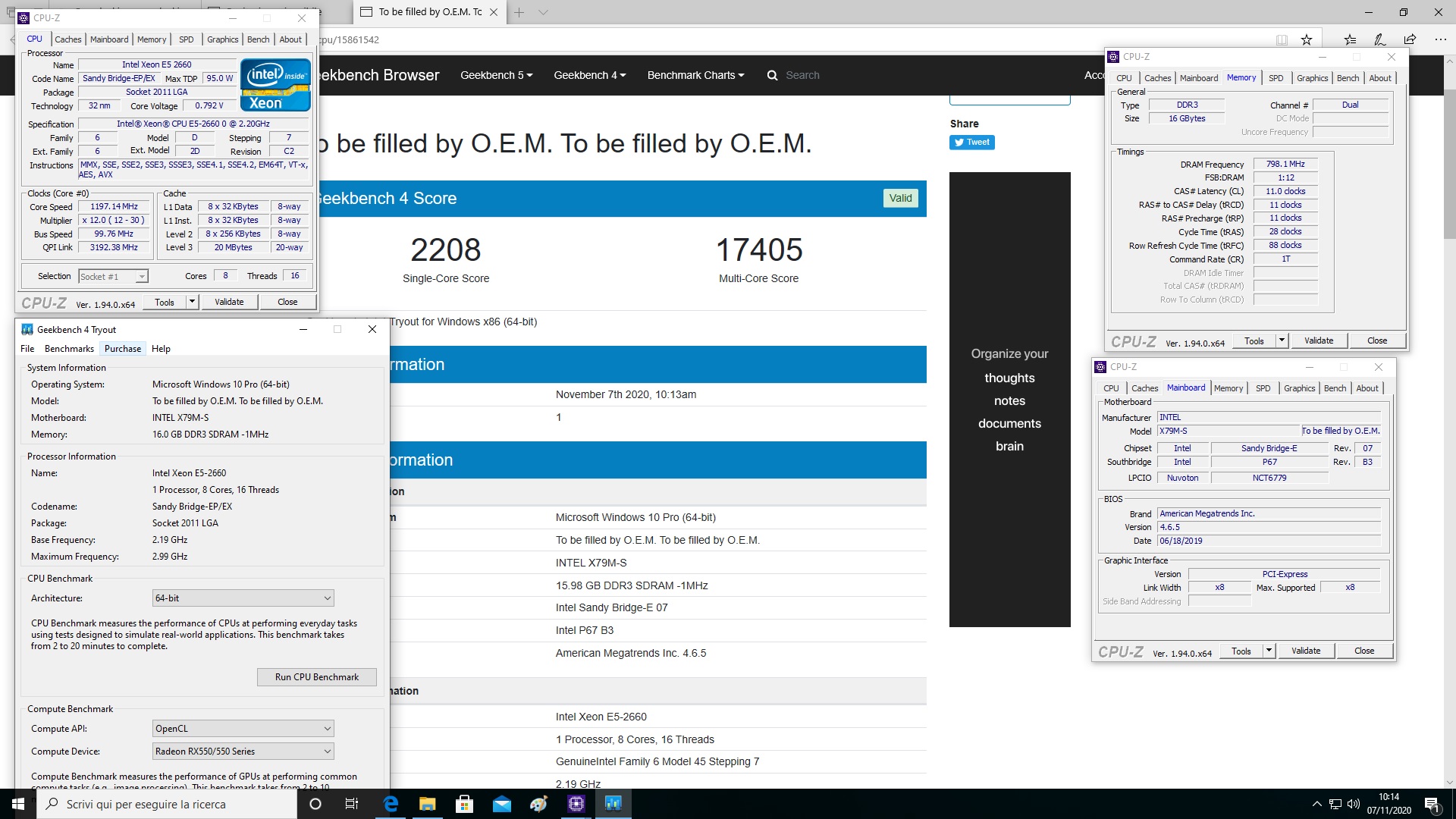This screenshot has height=819, width=1456.
Task: Open Mail app from taskbar
Action: point(502,804)
